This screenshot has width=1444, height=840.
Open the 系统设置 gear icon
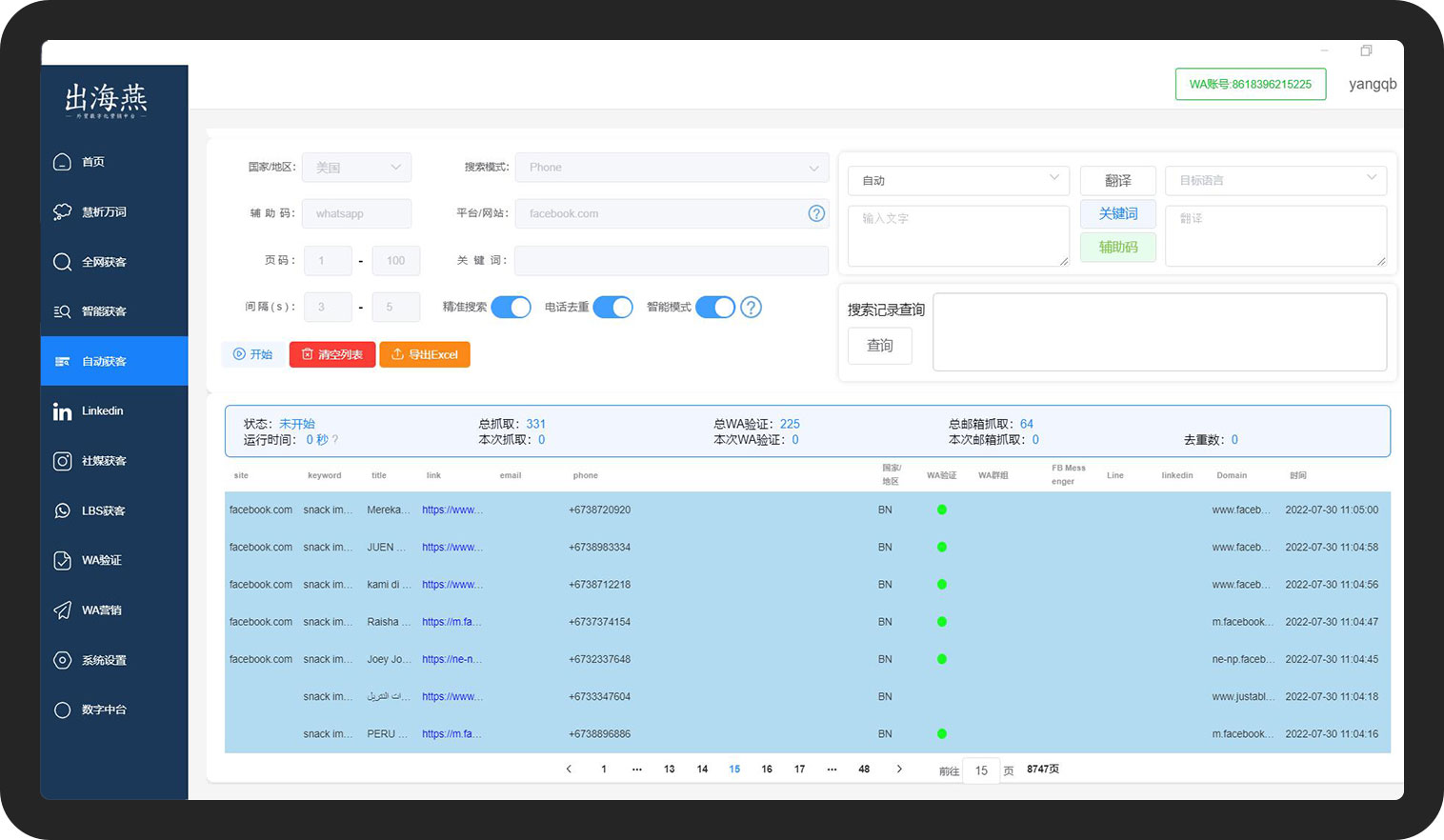tap(62, 660)
